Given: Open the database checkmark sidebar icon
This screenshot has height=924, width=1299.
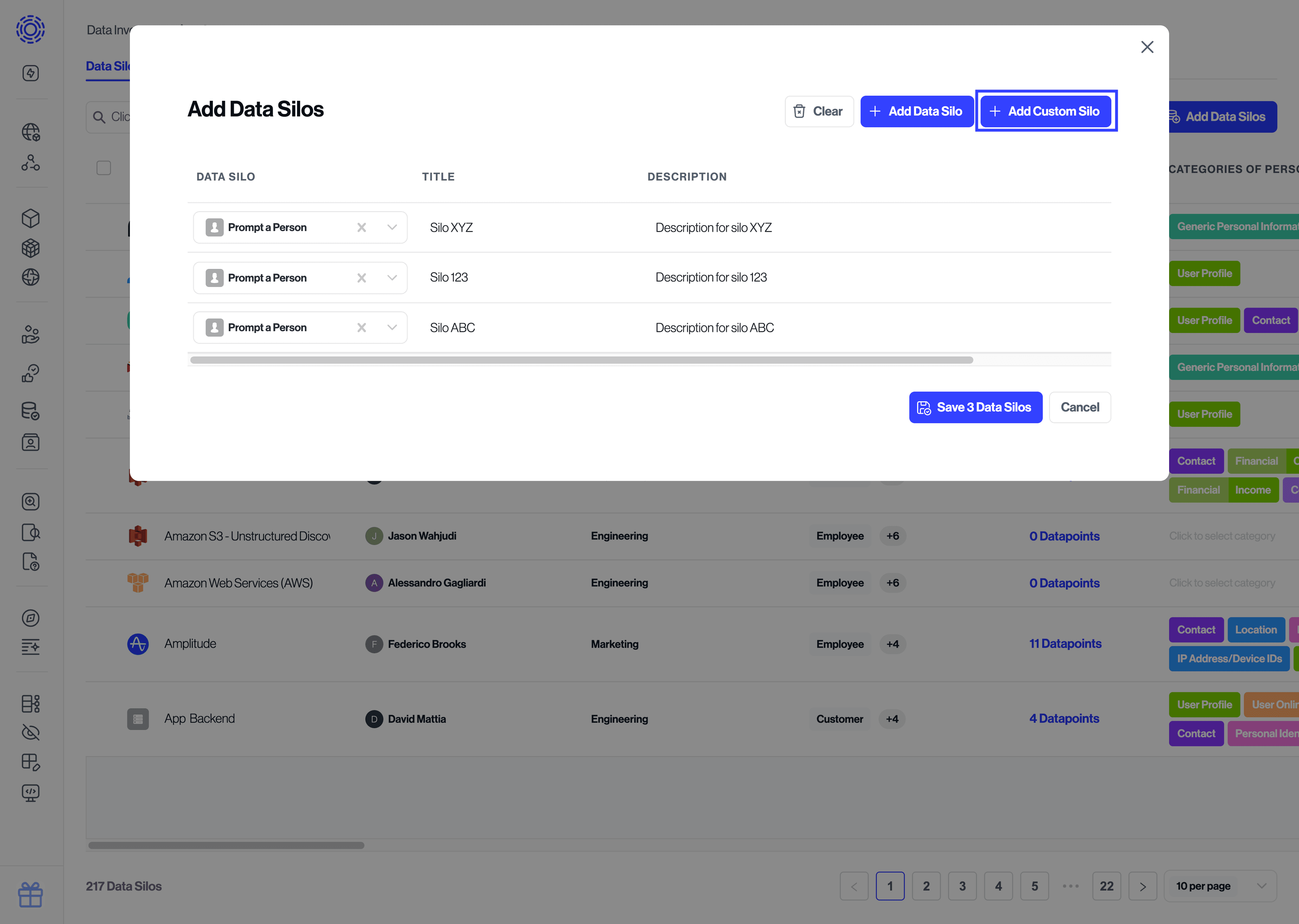Looking at the screenshot, I should click(x=31, y=411).
